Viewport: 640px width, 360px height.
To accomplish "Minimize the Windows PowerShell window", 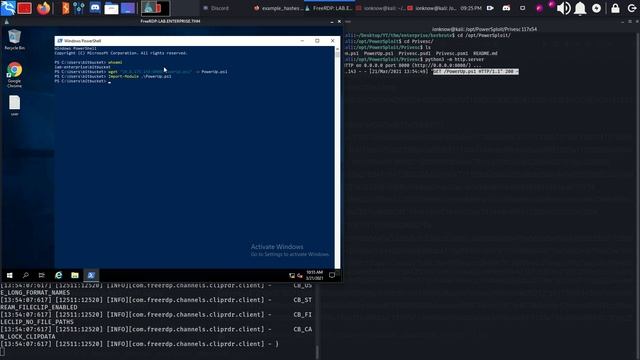I will click(302, 41).
